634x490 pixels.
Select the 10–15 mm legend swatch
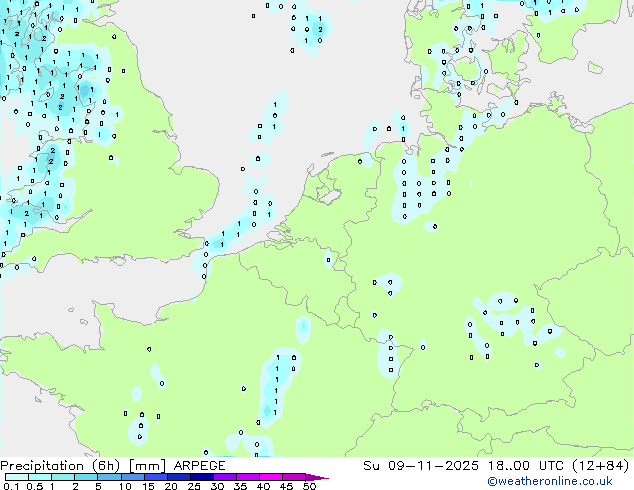pos(132,477)
